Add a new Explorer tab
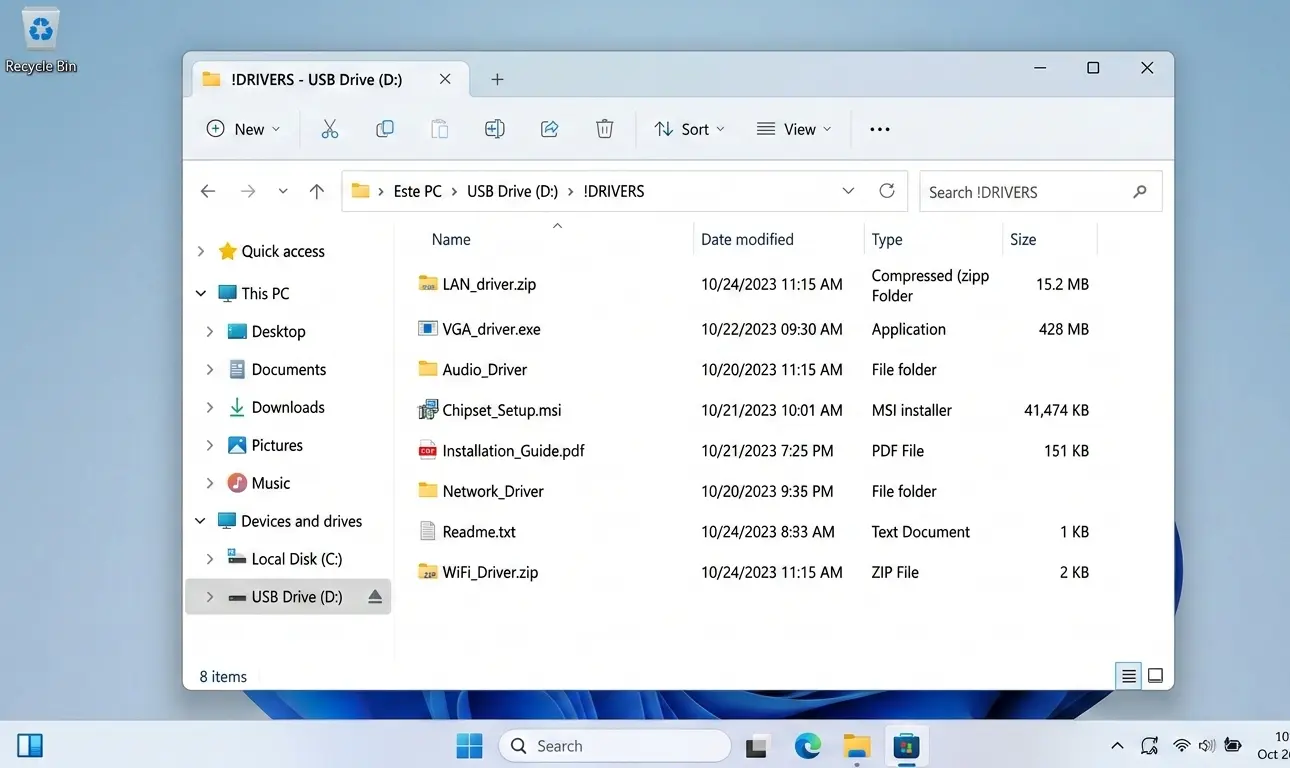 497,79
